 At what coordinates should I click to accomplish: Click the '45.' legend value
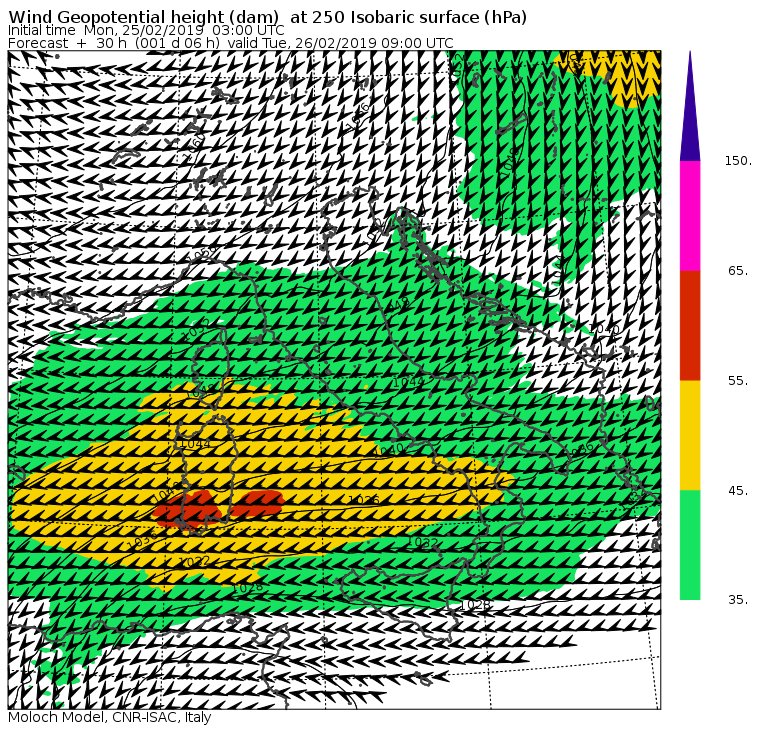[738, 491]
